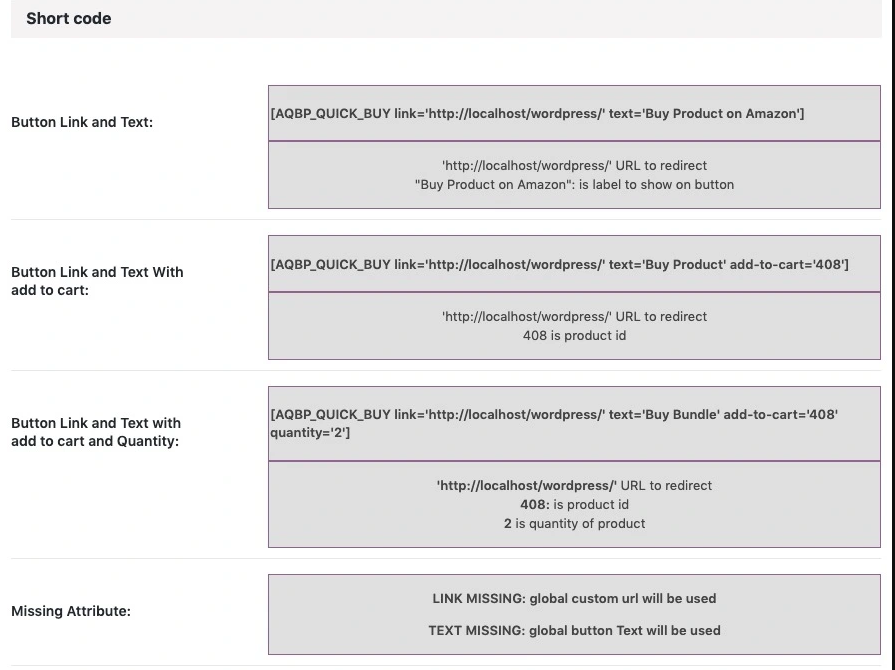Select the Buy Product on Amazon shortcode
Screen dimensions: 895x670
(537, 113)
